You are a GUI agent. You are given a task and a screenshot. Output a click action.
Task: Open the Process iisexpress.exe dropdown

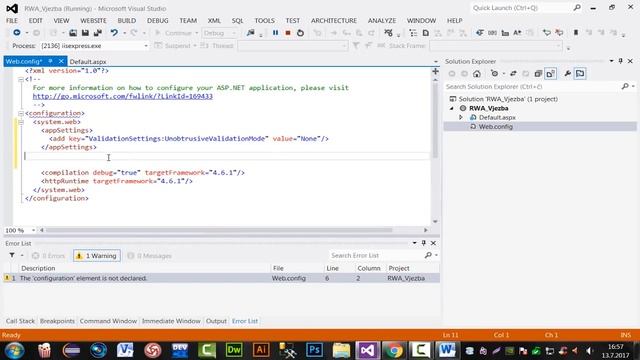(x=146, y=46)
